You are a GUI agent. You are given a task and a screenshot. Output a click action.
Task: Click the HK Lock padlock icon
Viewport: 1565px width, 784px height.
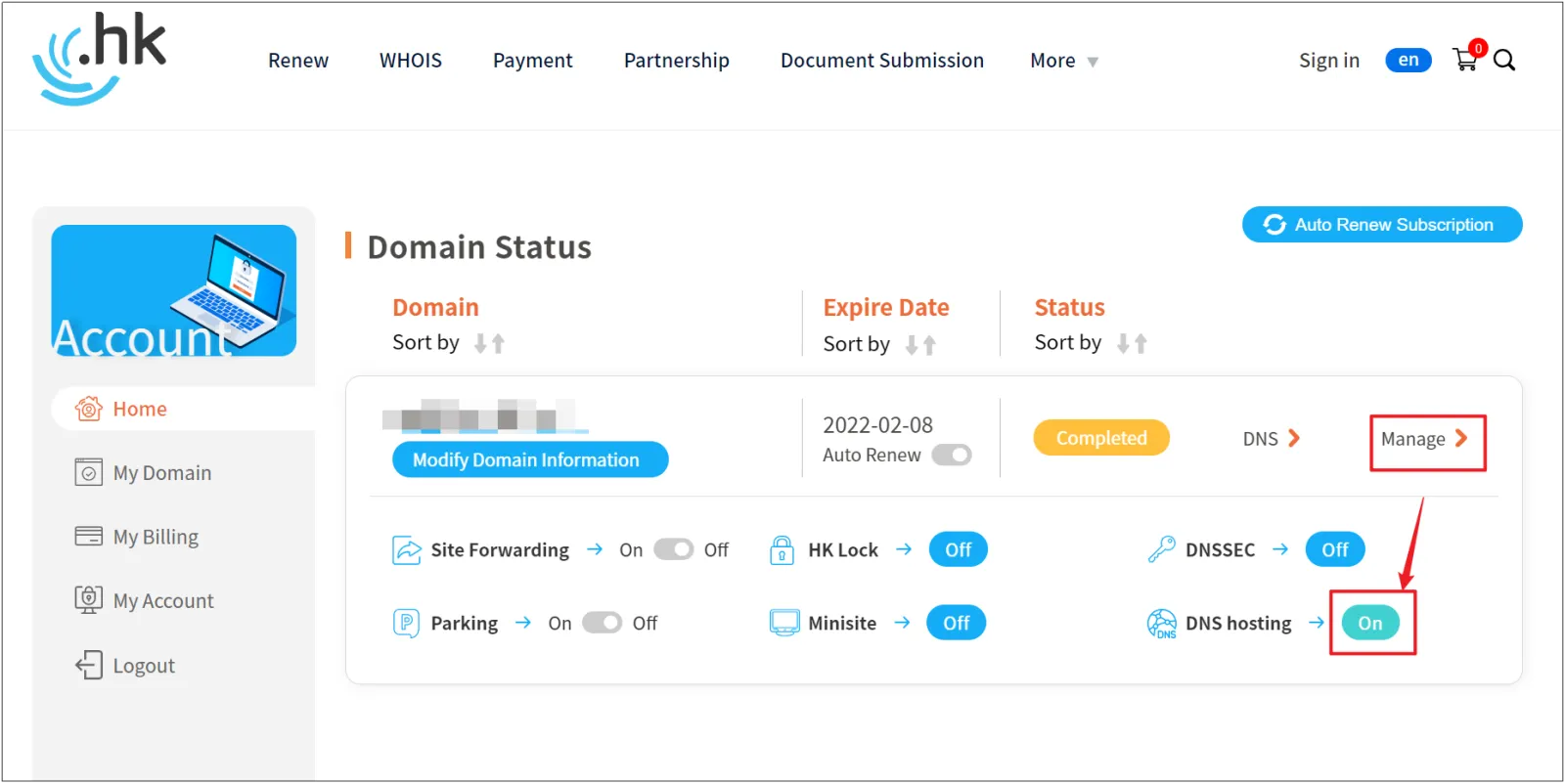782,550
